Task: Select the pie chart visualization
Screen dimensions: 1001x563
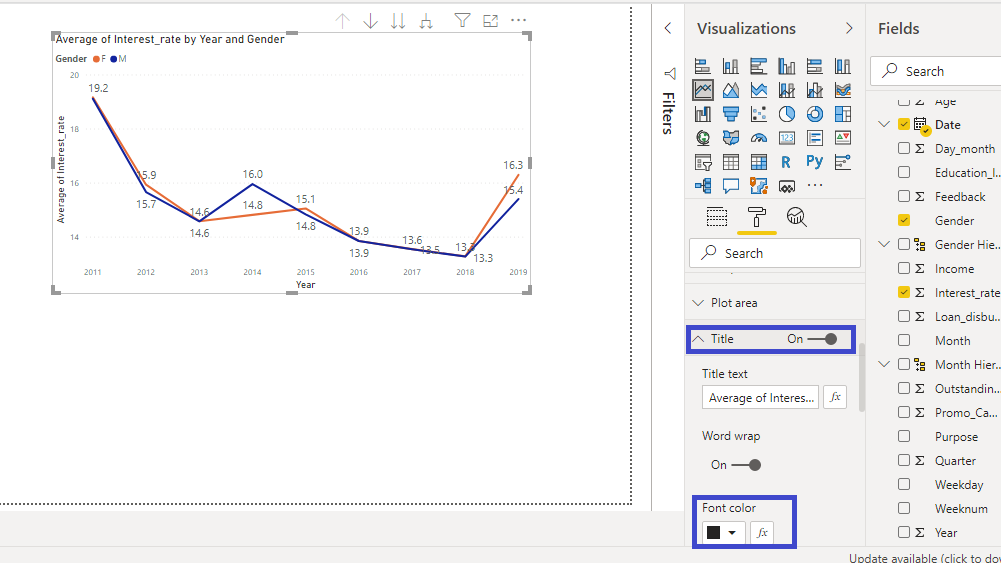Action: coord(787,114)
